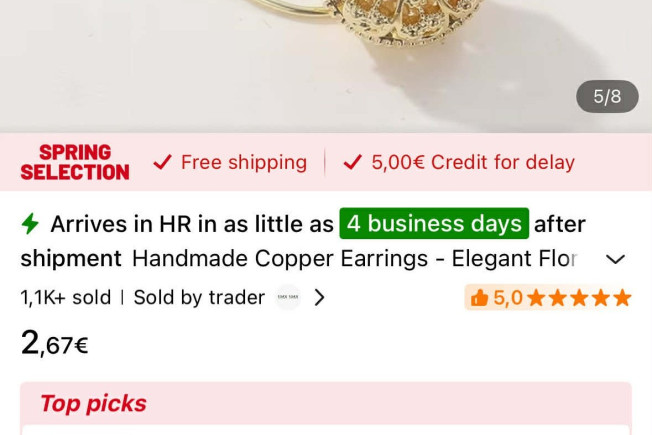Open the SPRING SELECTION promotion badge
Viewport: 652px width, 435px height.
[75, 162]
